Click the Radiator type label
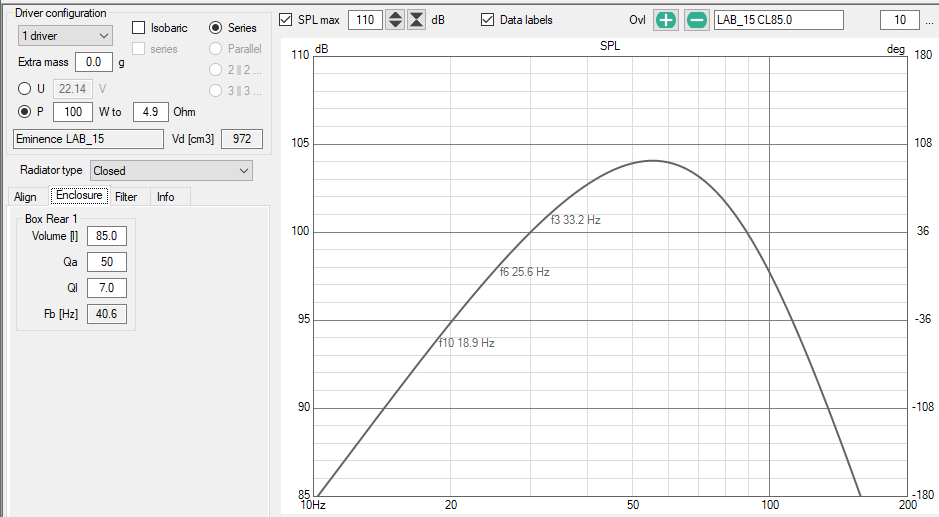 [x=51, y=170]
